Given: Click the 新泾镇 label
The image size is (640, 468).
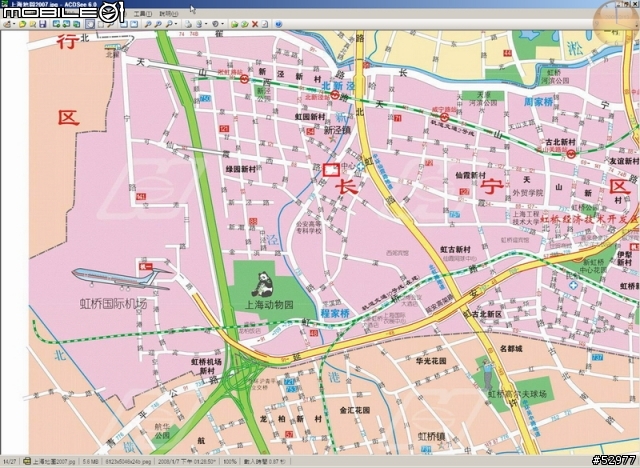Looking at the screenshot, I should (x=338, y=130).
